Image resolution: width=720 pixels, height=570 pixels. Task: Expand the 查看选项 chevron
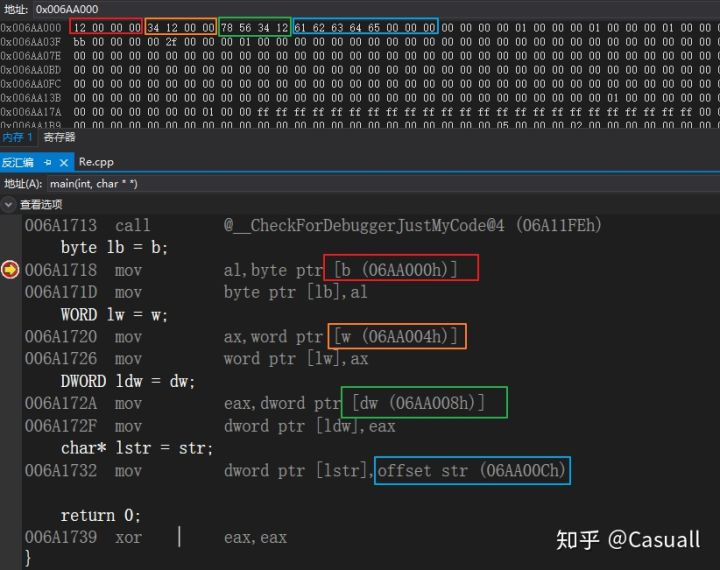(8, 204)
